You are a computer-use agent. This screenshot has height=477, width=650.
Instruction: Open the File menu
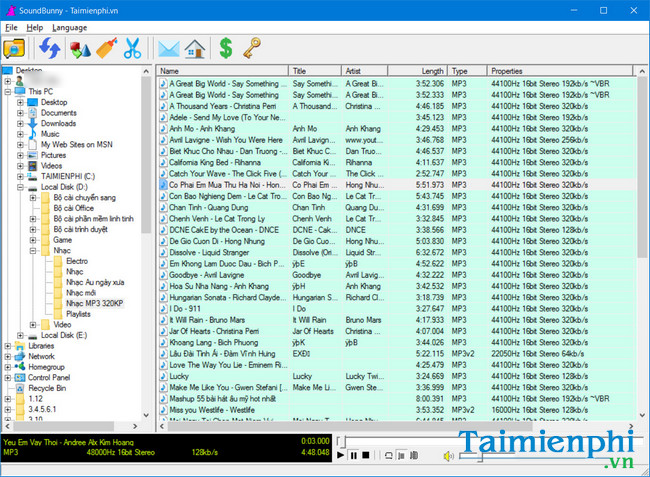point(11,28)
